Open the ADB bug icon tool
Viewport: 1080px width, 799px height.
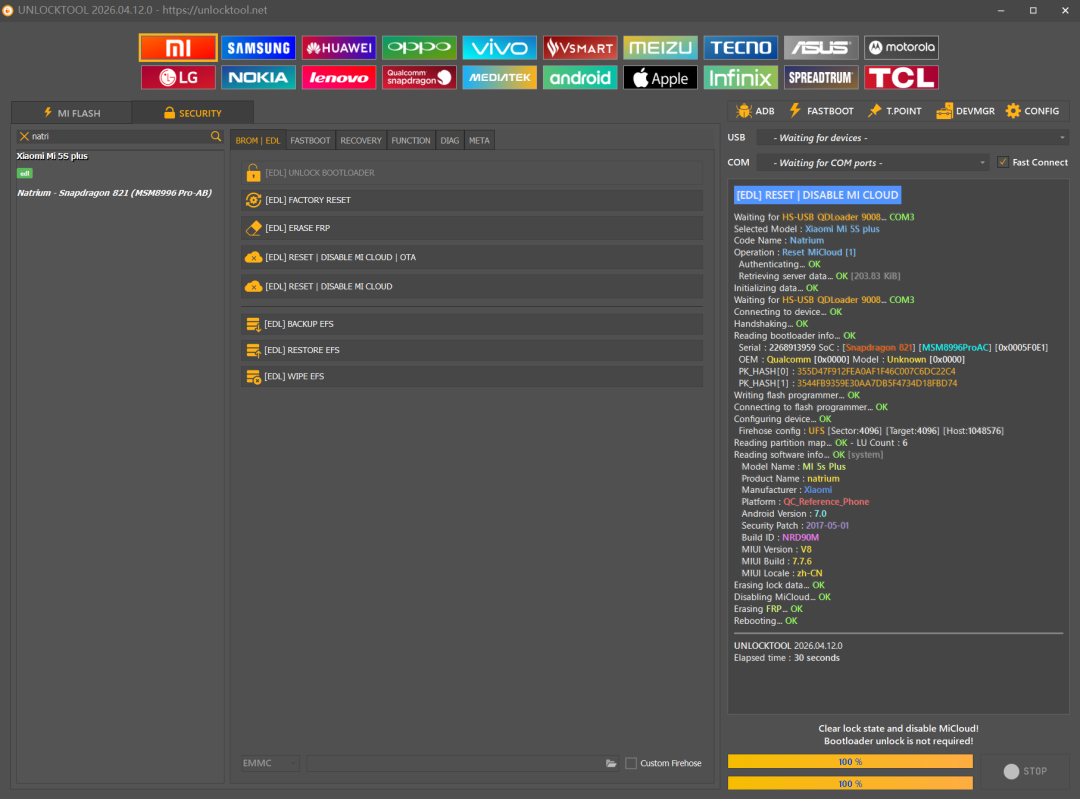pyautogui.click(x=755, y=111)
